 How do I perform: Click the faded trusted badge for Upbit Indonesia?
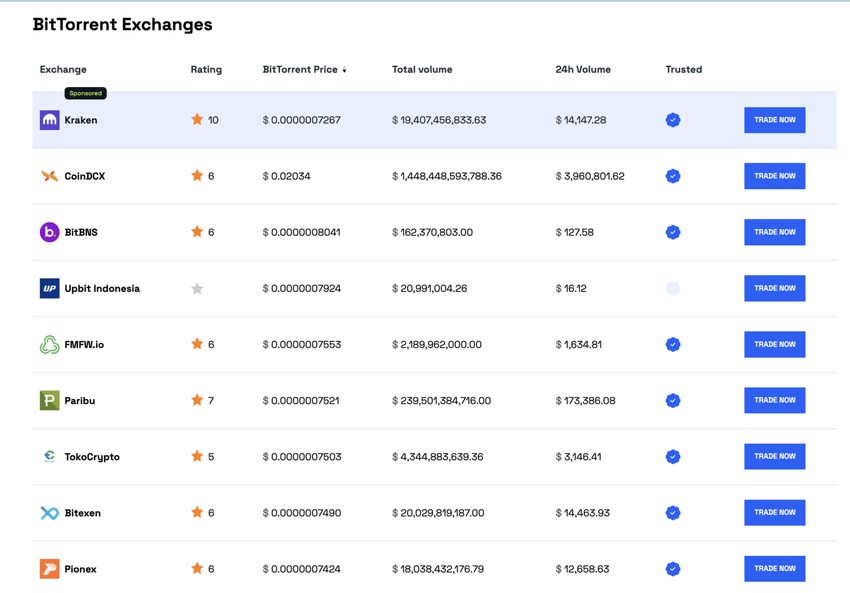tap(673, 288)
